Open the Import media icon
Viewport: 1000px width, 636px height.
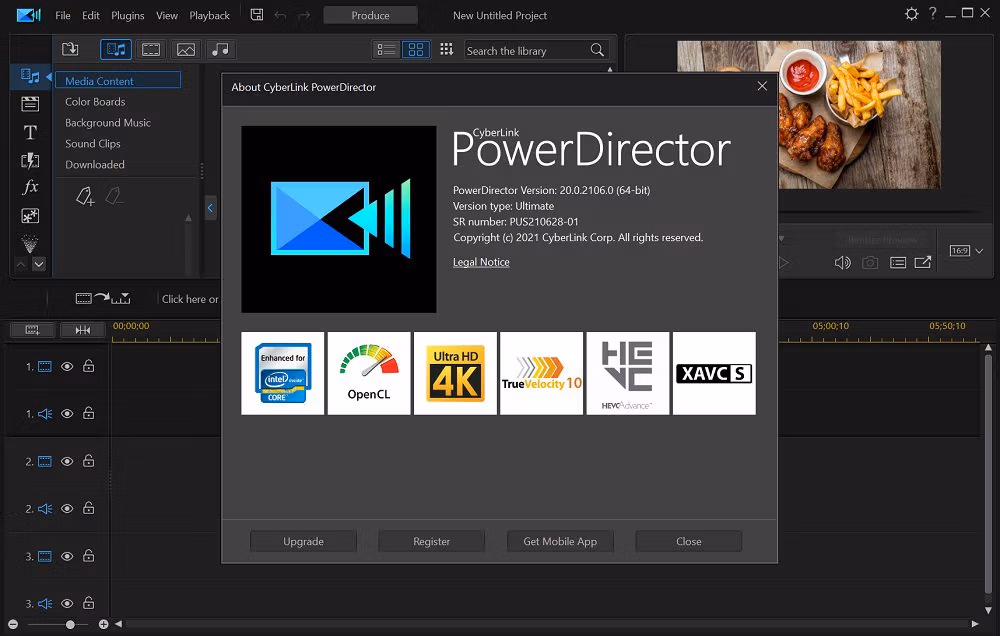tap(70, 49)
